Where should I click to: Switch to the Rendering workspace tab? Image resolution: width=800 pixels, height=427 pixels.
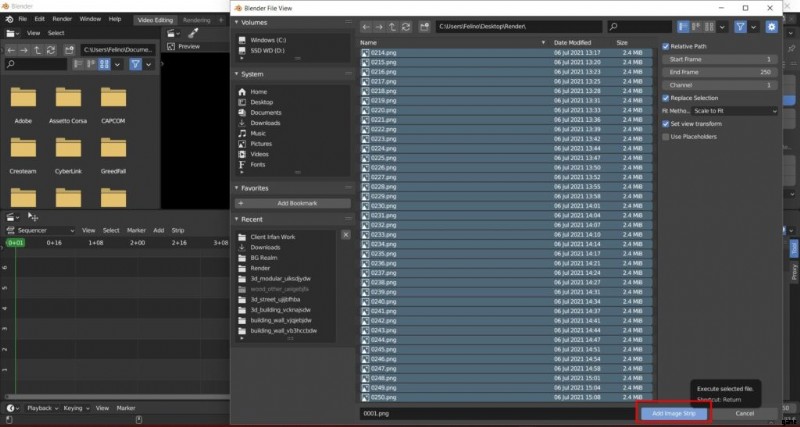197,18
